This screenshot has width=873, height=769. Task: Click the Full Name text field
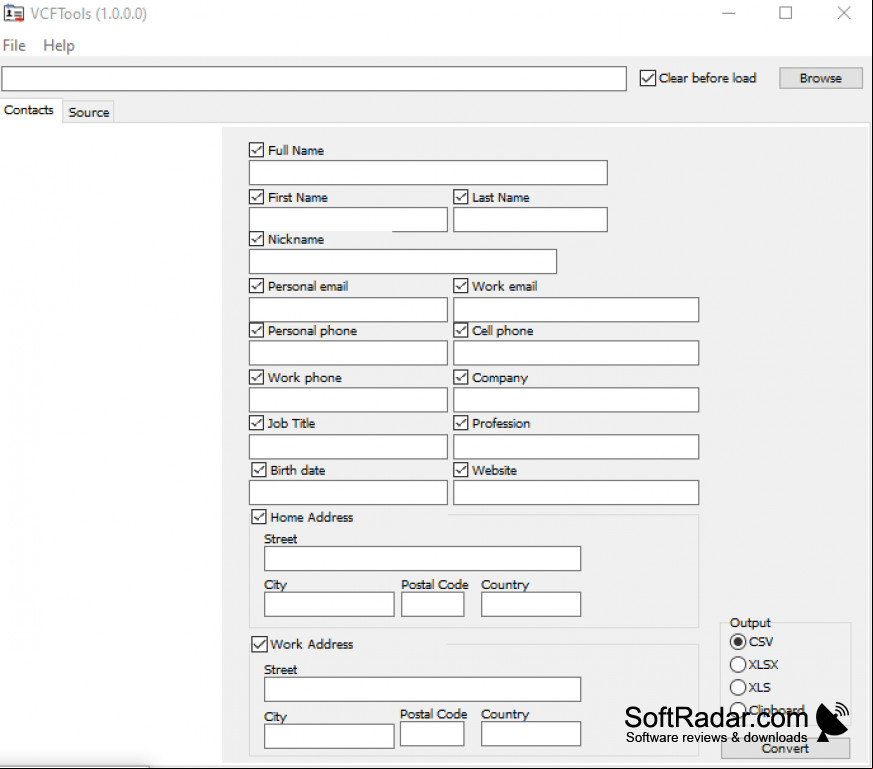pos(428,173)
